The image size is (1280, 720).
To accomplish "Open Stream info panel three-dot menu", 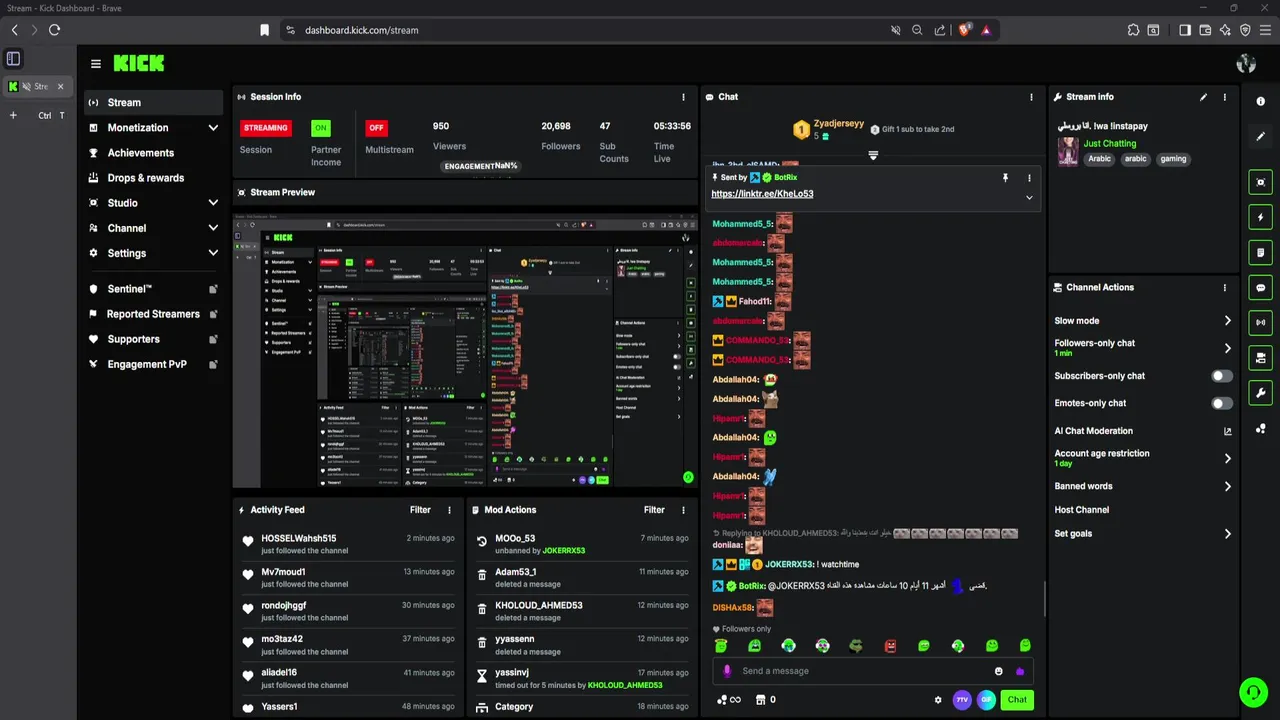I will [1225, 97].
